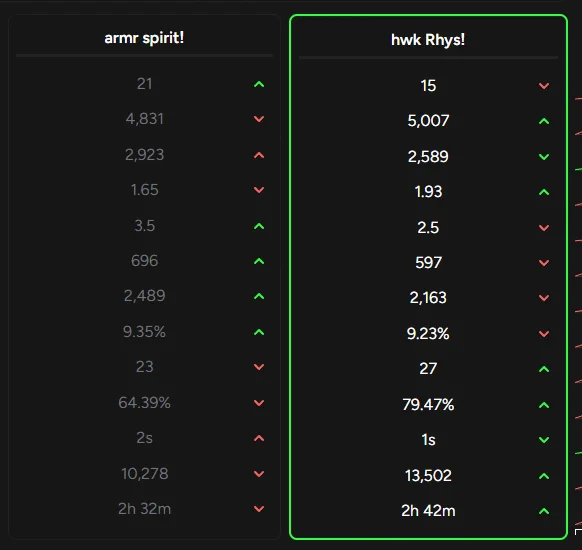Select the value 2.5
This screenshot has height=550, width=582.
pos(428,227)
